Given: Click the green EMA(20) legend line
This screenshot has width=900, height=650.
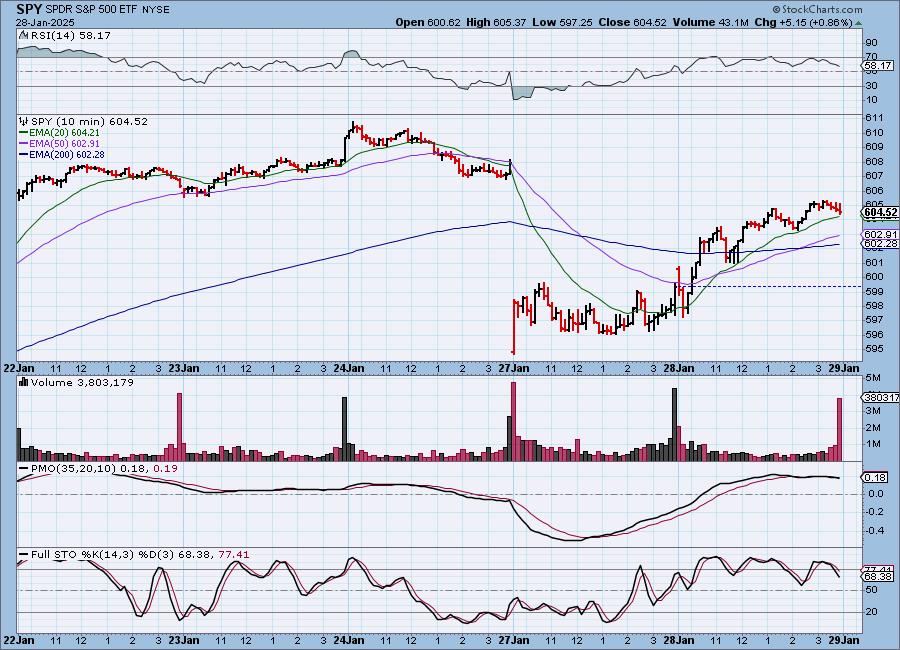Looking at the screenshot, I should (x=24, y=133).
